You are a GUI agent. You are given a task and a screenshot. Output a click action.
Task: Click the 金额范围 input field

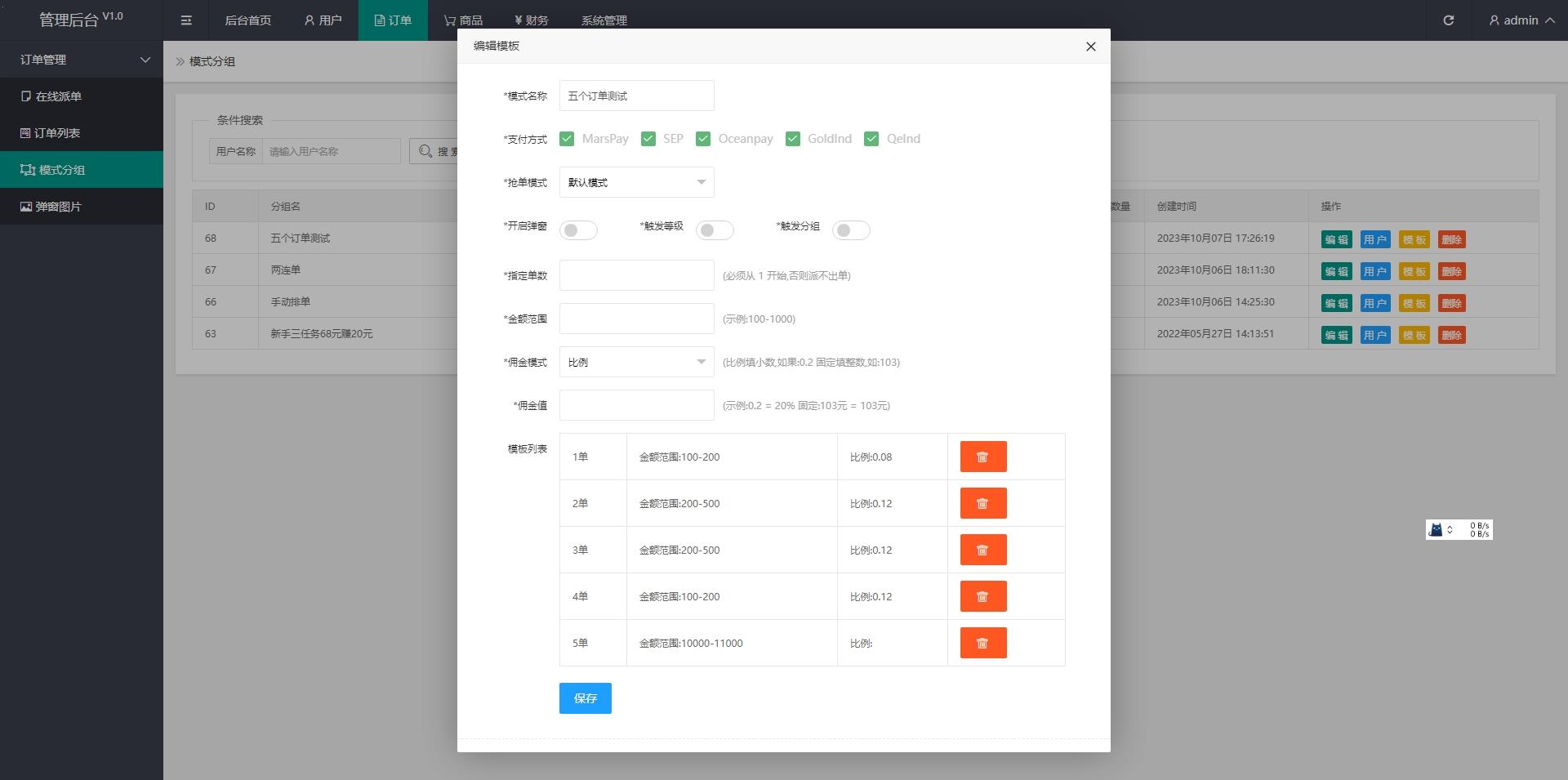tap(636, 319)
